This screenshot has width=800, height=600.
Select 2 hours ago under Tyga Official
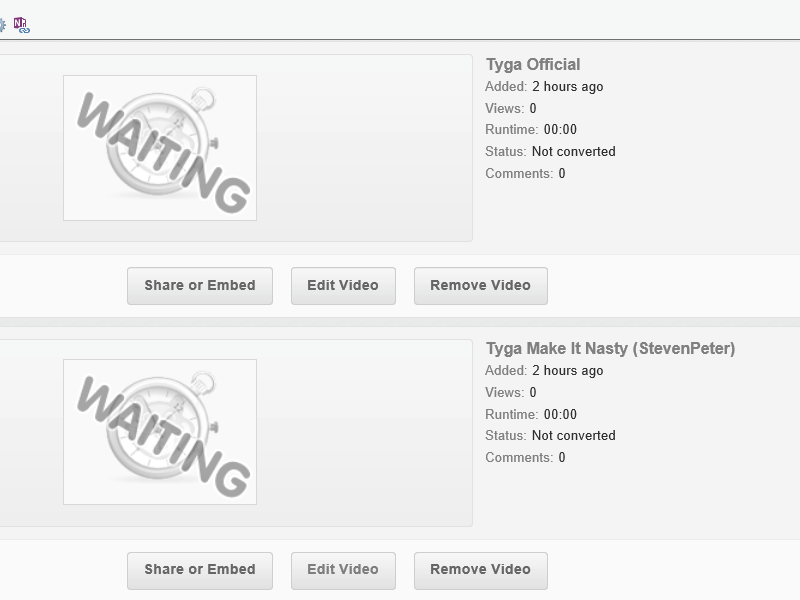pos(567,87)
